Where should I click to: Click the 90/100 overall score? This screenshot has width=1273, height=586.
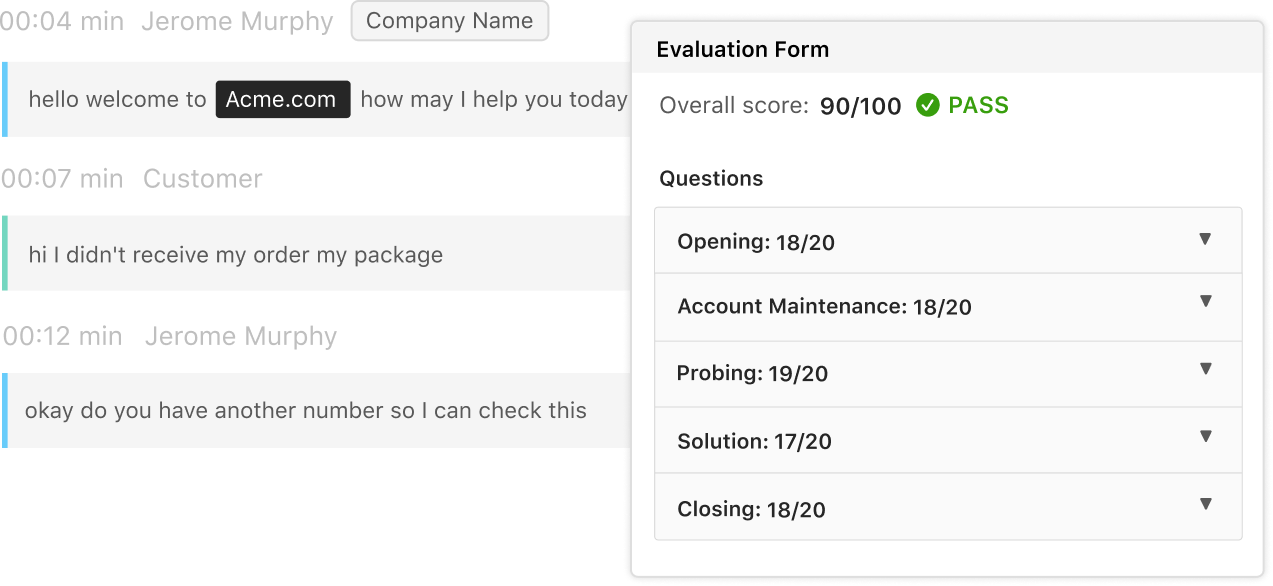coord(860,106)
